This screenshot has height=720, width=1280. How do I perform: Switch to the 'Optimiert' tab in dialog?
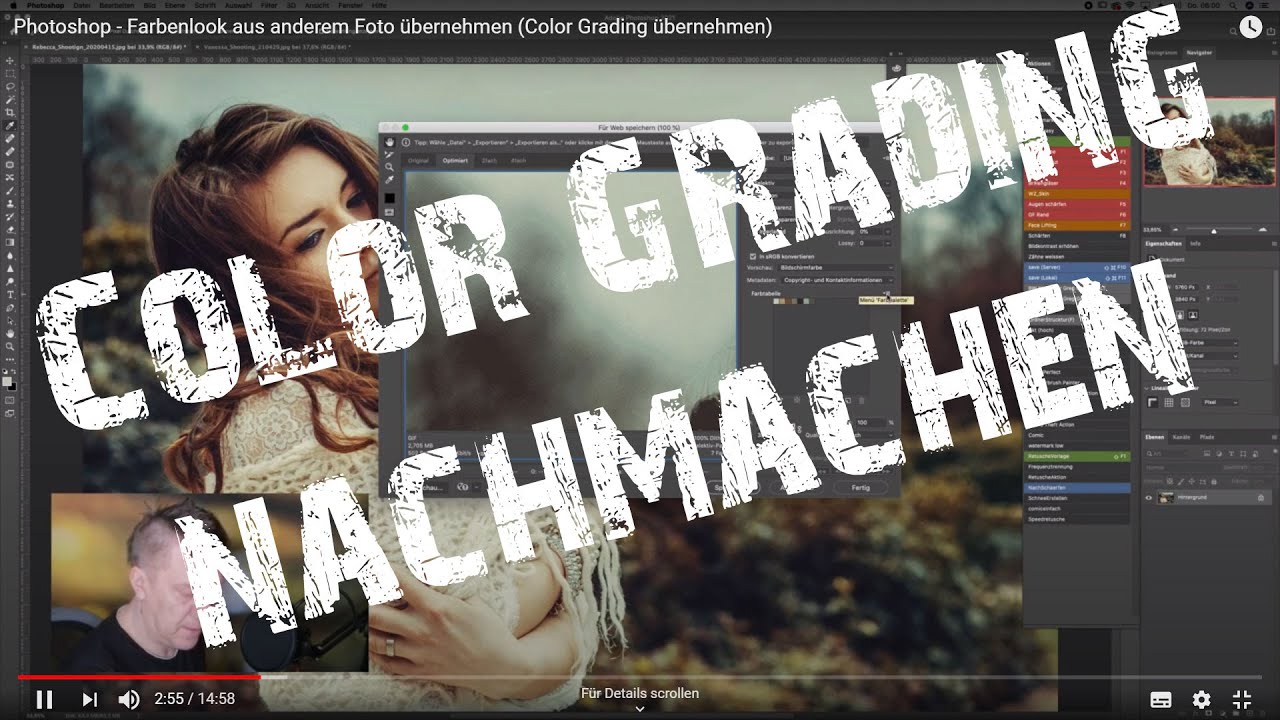point(455,160)
